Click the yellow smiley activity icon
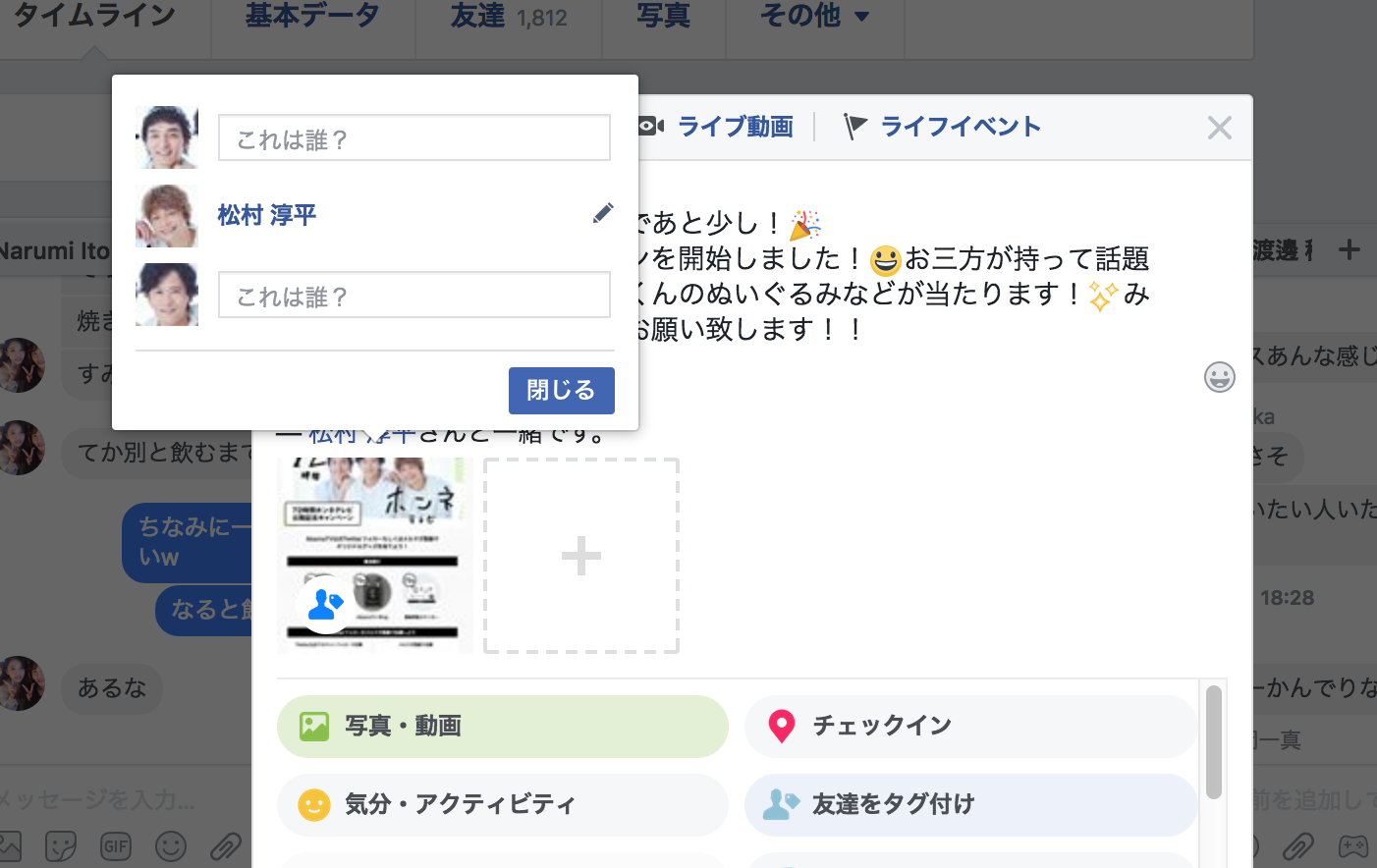 tap(314, 805)
